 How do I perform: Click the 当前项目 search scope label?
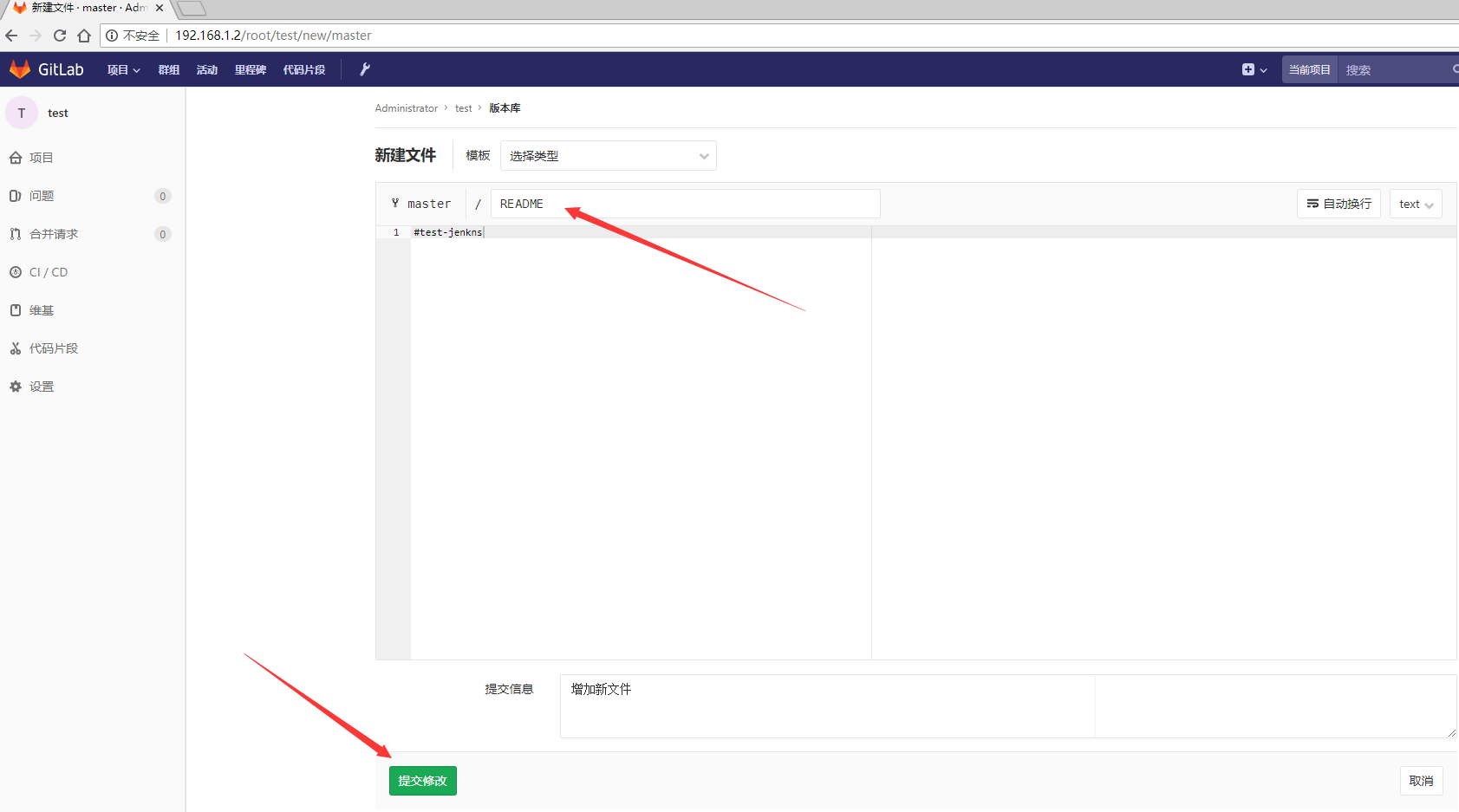tap(1310, 70)
